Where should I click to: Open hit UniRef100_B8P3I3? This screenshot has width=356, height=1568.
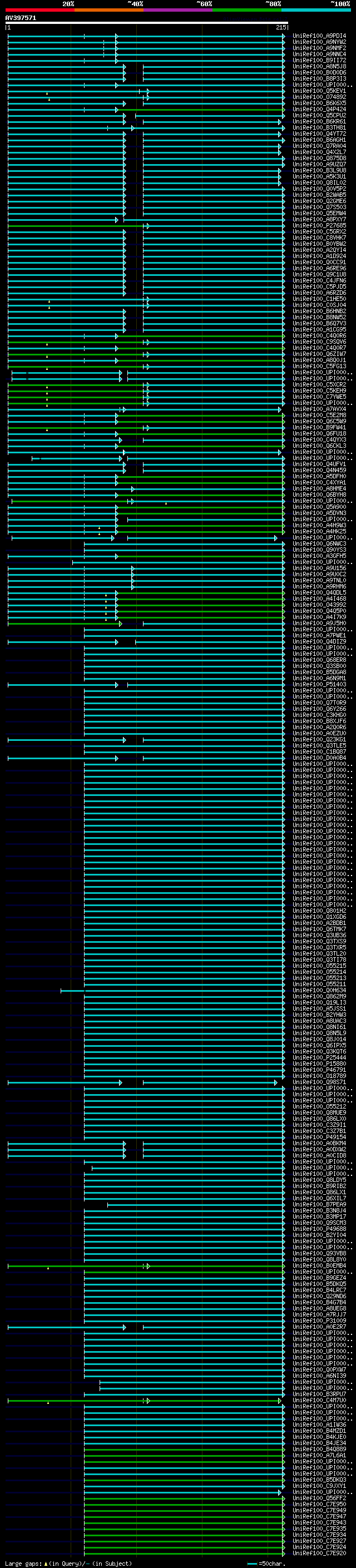tap(319, 78)
